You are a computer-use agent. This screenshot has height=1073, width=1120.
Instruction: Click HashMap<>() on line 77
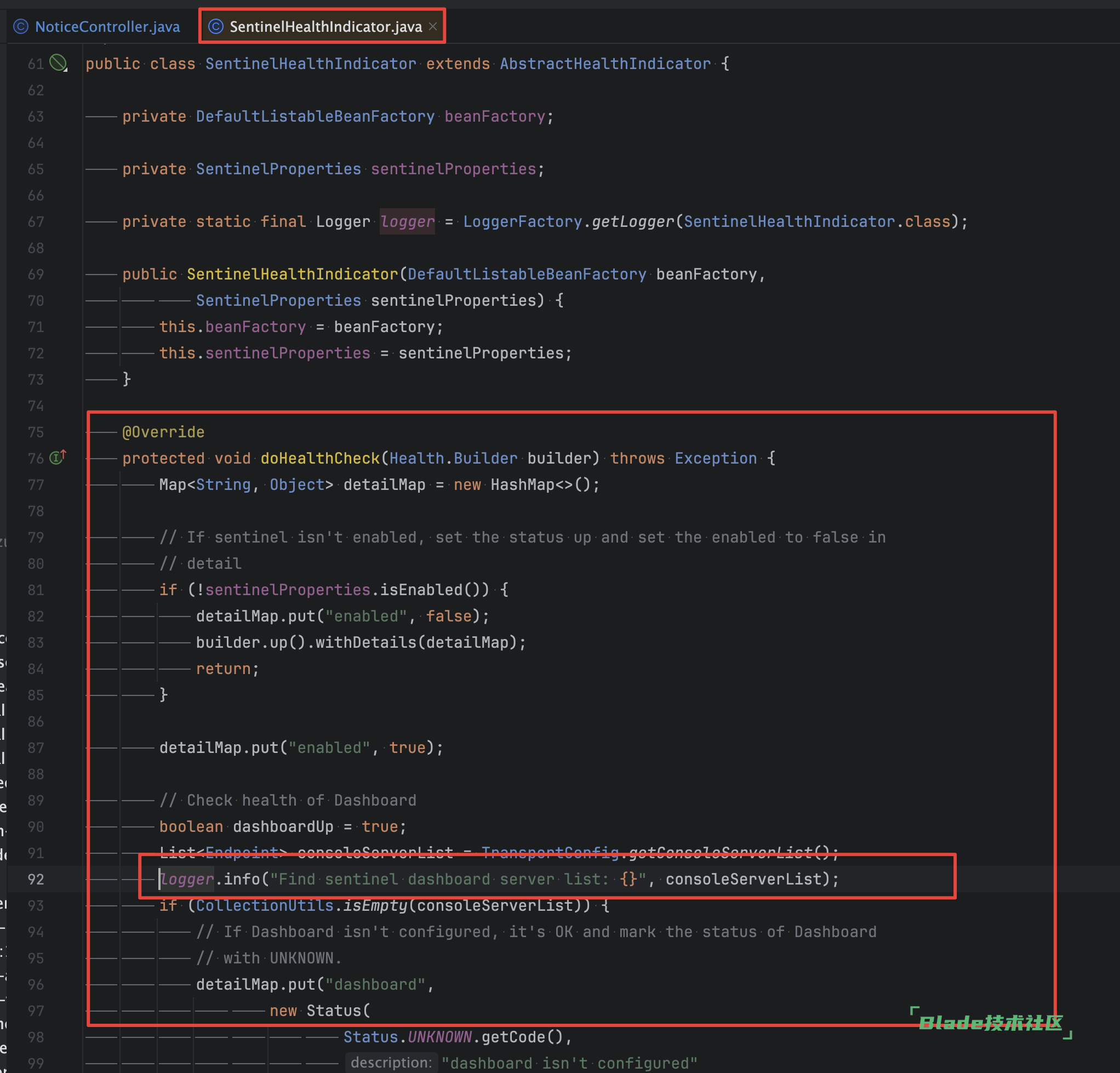pyautogui.click(x=541, y=484)
